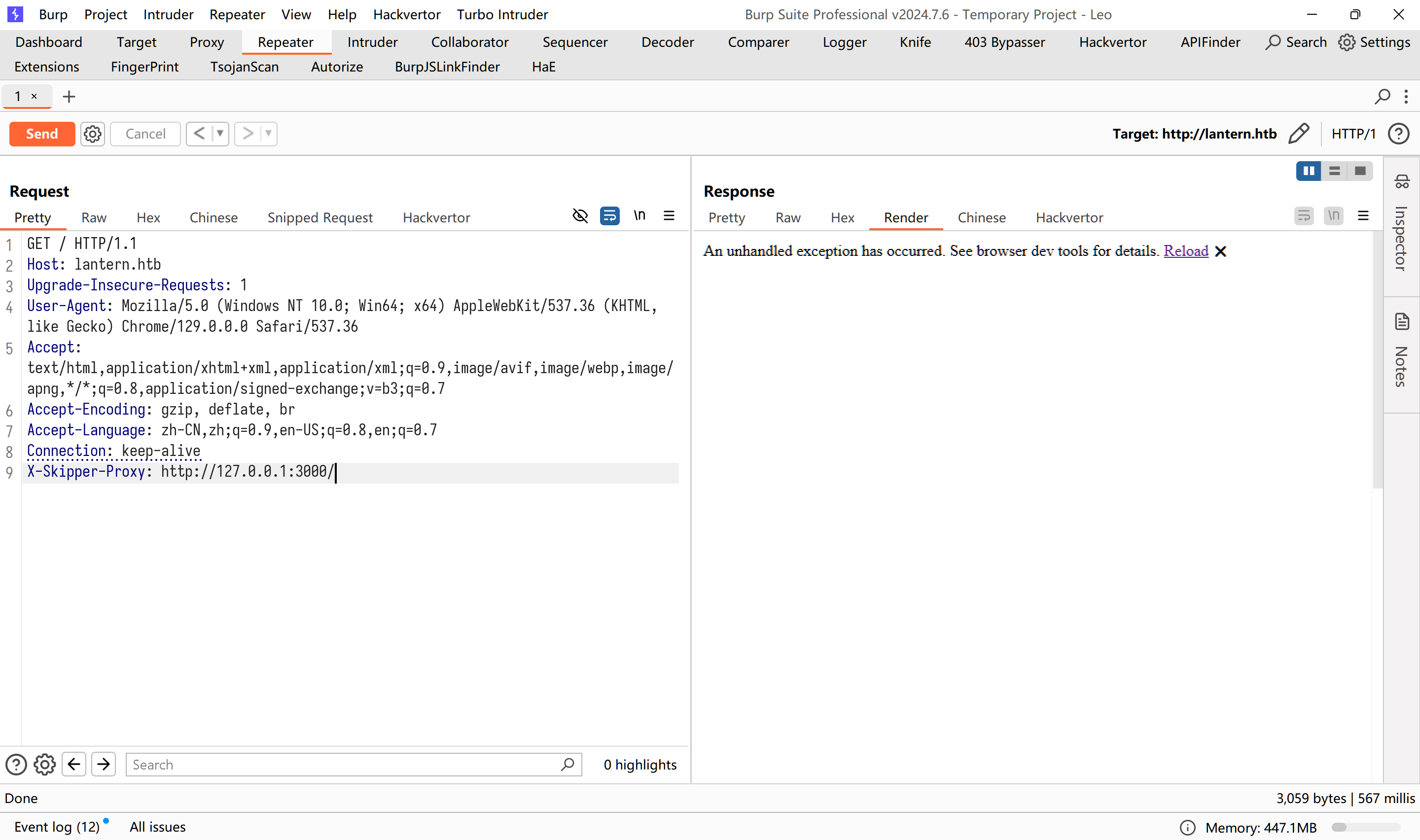
Task: Click the search field magnifier icon
Action: (567, 765)
